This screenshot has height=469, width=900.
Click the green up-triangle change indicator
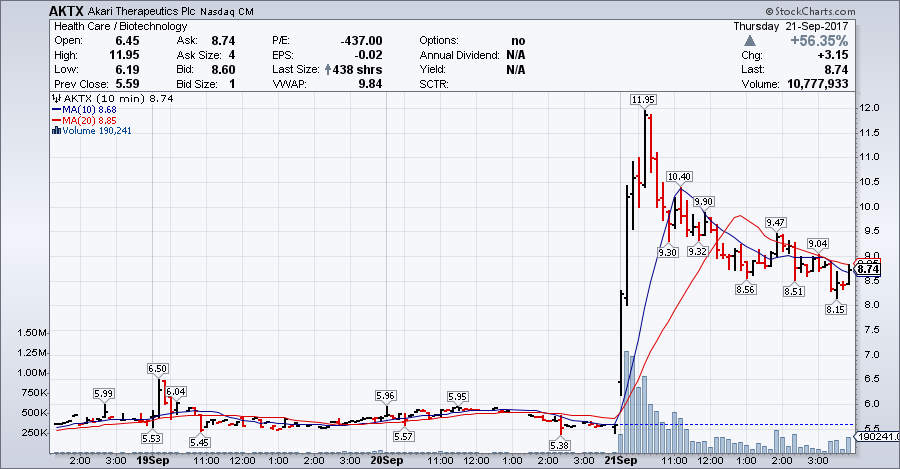tap(751, 40)
